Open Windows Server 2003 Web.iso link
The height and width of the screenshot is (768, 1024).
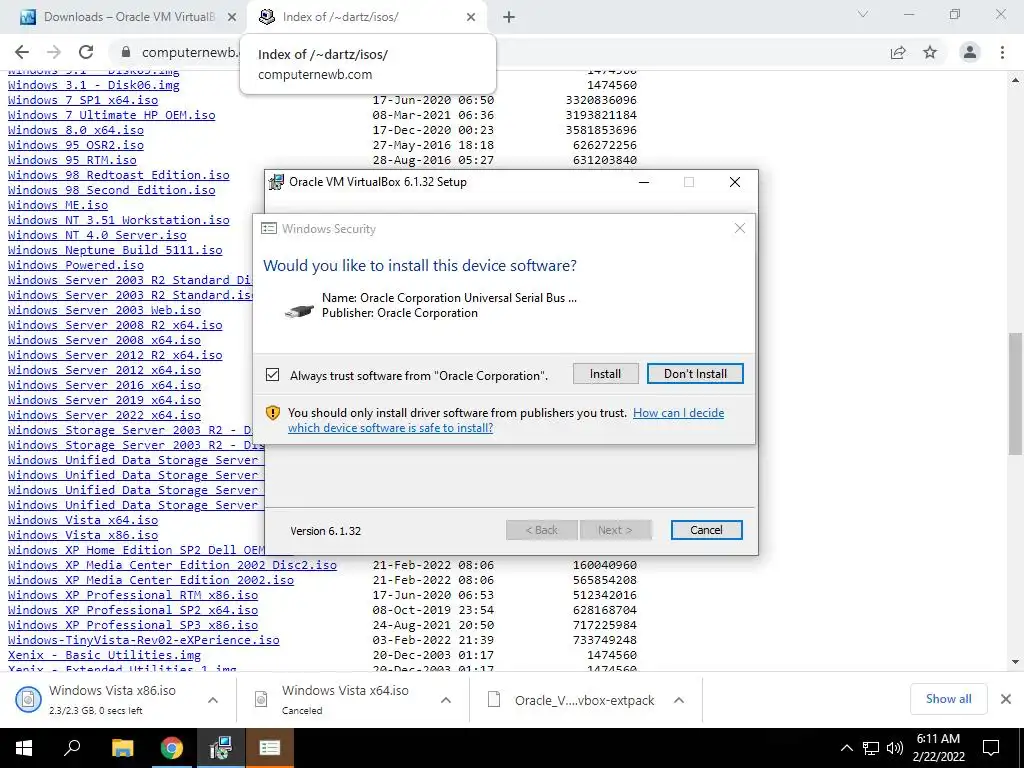click(104, 310)
